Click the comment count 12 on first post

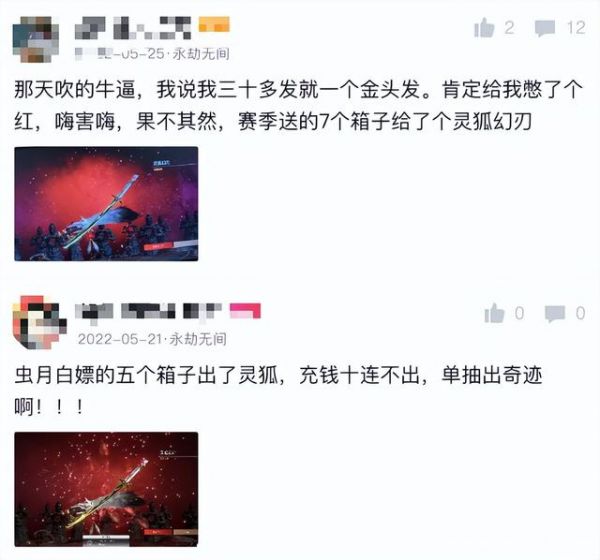[x=576, y=28]
